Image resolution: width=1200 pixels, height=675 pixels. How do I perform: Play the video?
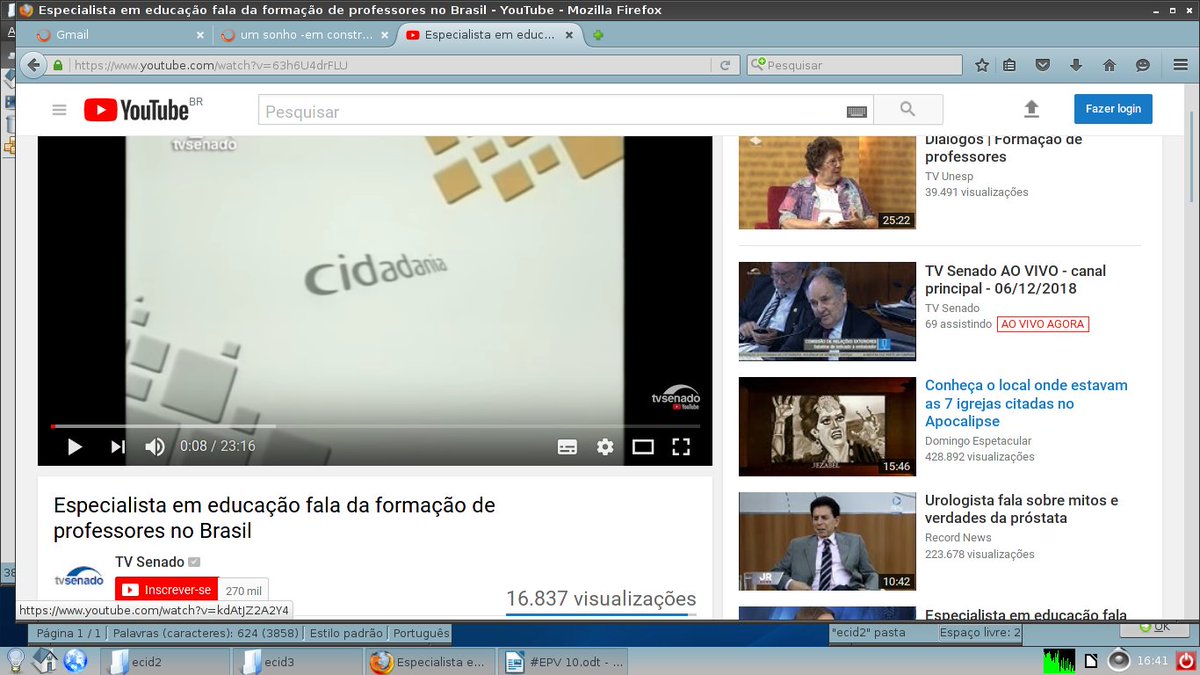coord(74,447)
